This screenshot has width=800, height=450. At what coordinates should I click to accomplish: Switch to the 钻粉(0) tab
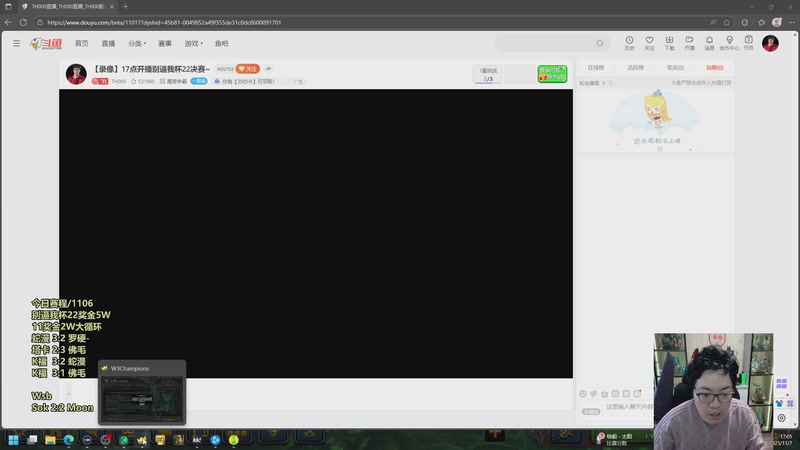click(715, 67)
